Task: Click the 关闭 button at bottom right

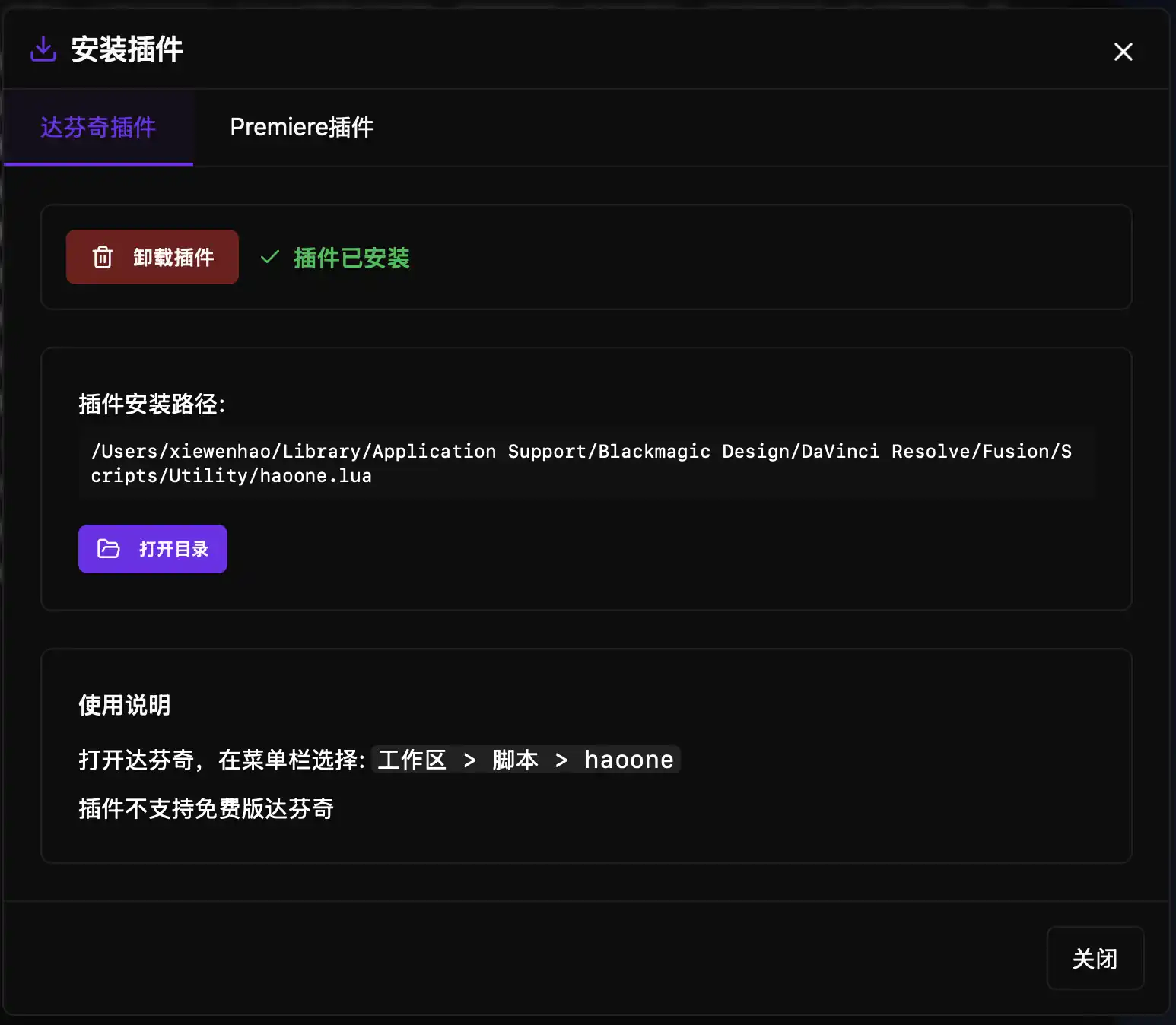Action: (x=1095, y=958)
